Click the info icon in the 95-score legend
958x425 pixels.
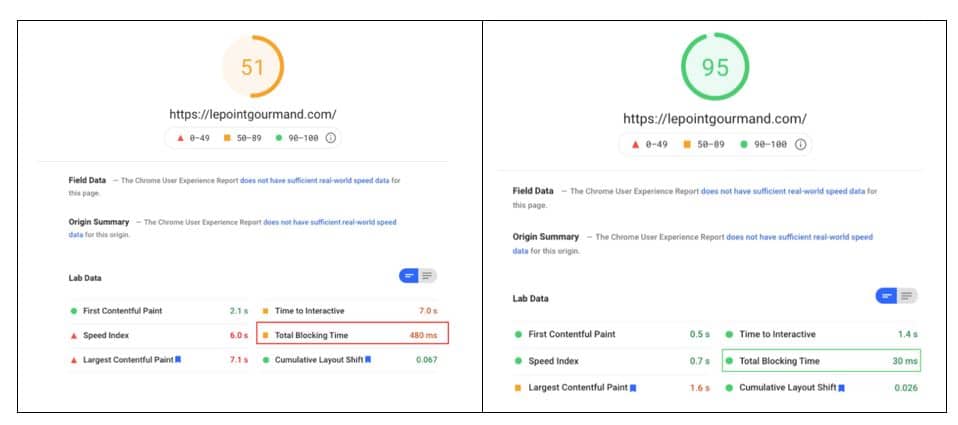click(x=800, y=144)
